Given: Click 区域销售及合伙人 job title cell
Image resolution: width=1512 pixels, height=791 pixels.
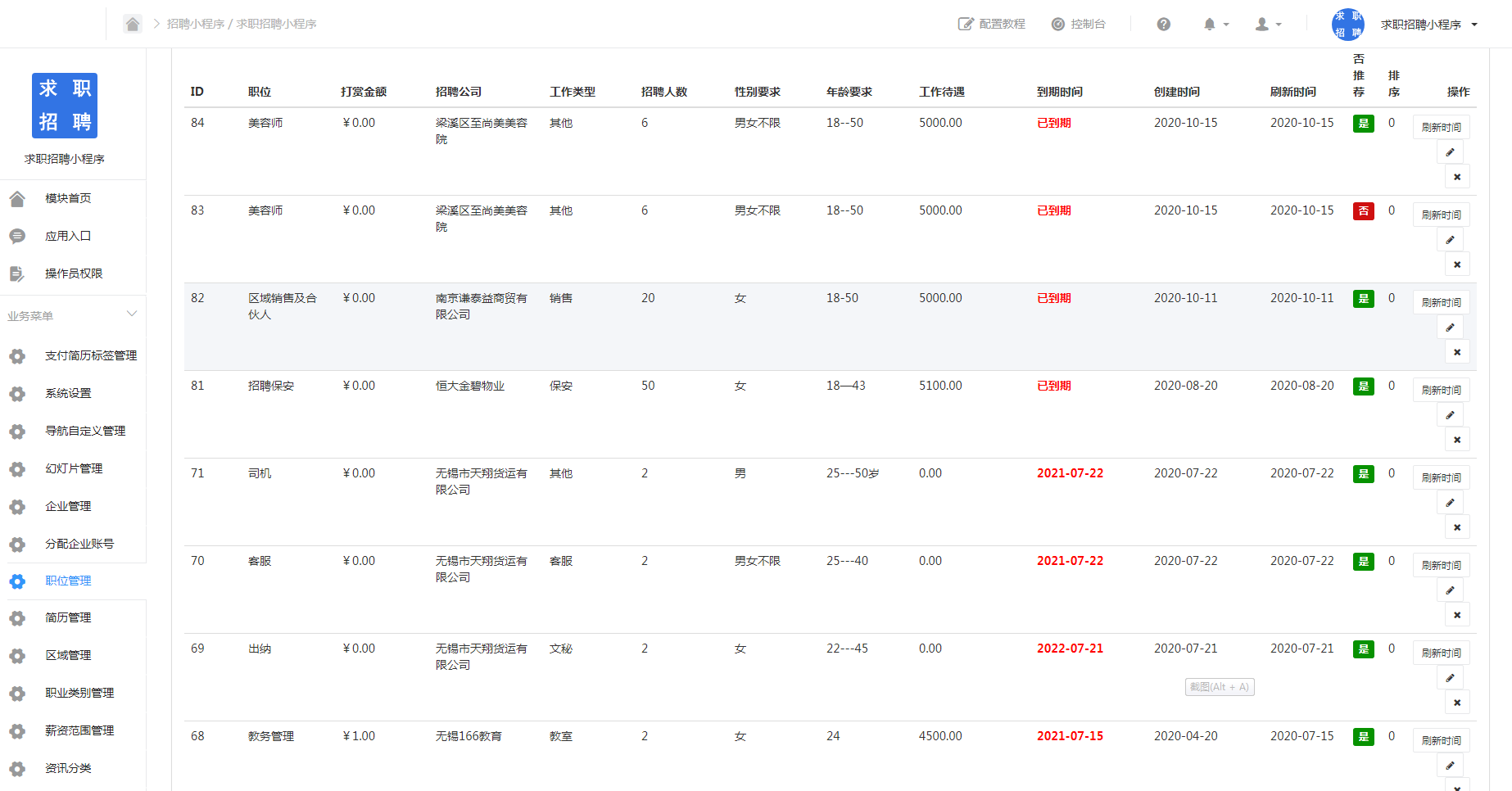Looking at the screenshot, I should [283, 306].
